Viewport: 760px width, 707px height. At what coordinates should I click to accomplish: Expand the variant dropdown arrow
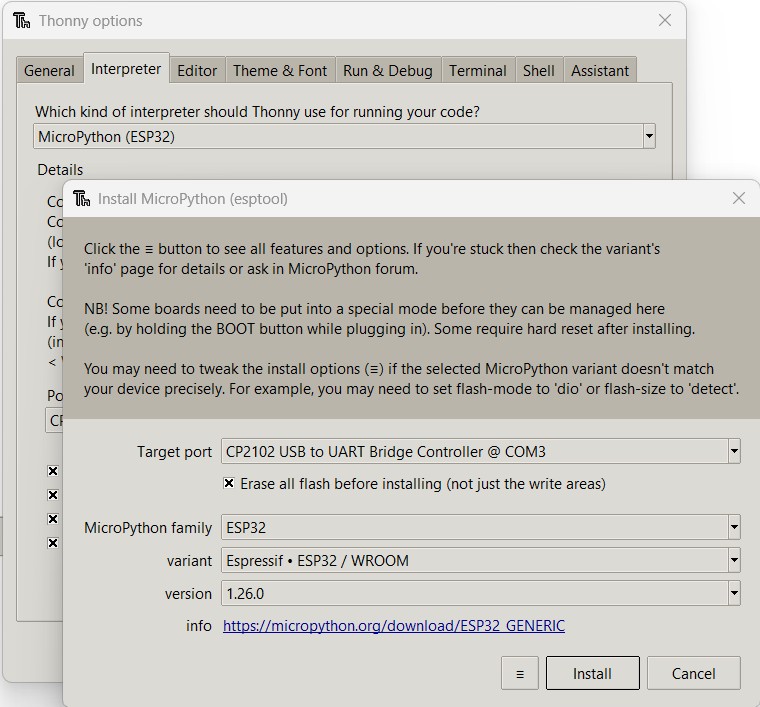point(734,561)
